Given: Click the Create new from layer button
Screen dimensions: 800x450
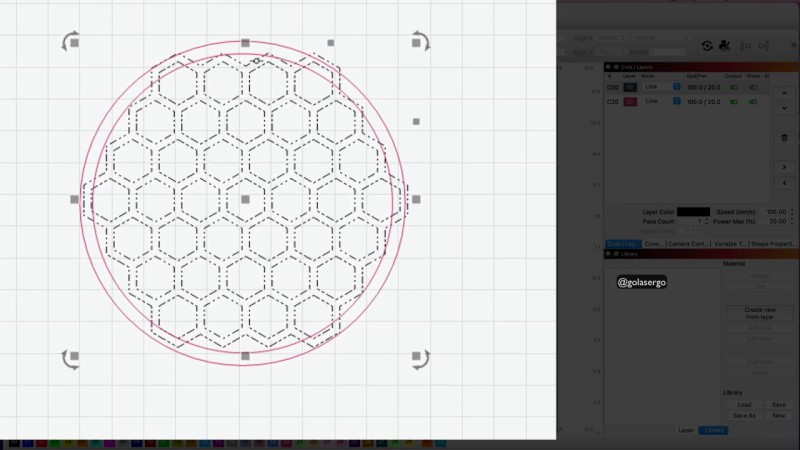Looking at the screenshot, I should 759,313.
